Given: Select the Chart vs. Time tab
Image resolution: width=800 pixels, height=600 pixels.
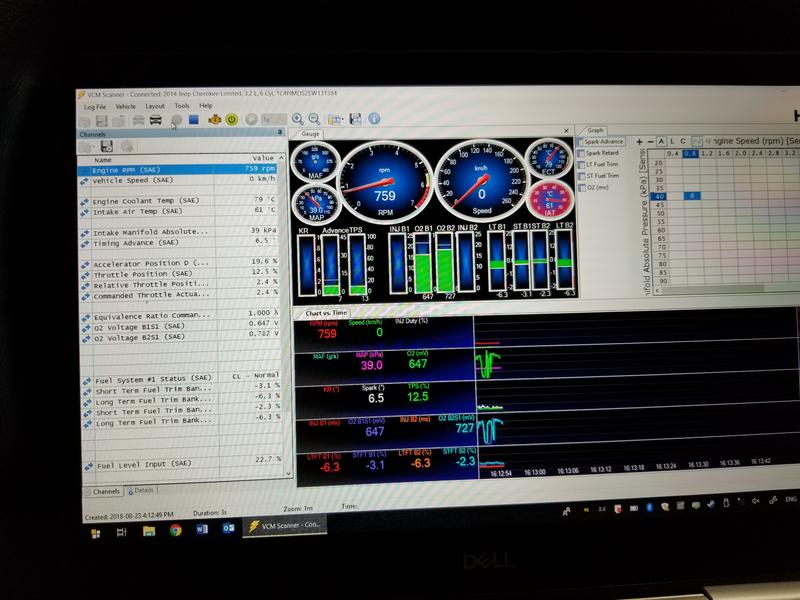Looking at the screenshot, I should (x=326, y=313).
